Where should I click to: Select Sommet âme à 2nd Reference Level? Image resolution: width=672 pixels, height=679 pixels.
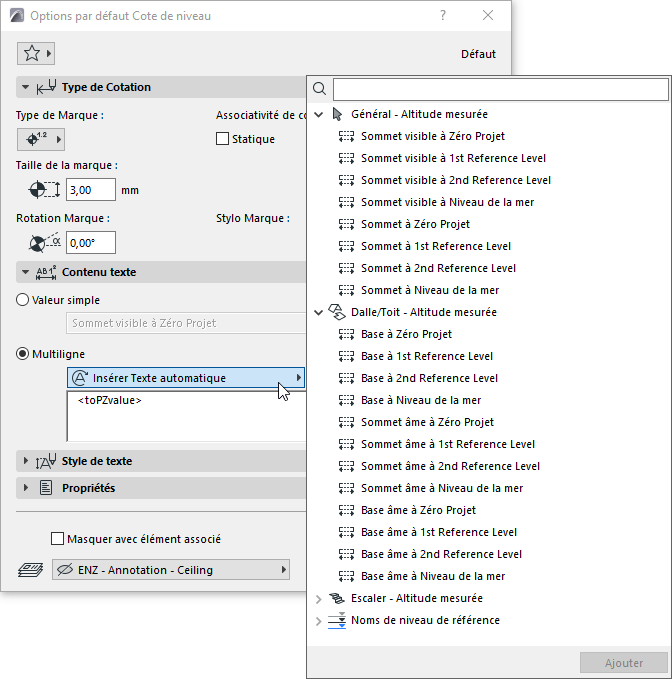450,466
